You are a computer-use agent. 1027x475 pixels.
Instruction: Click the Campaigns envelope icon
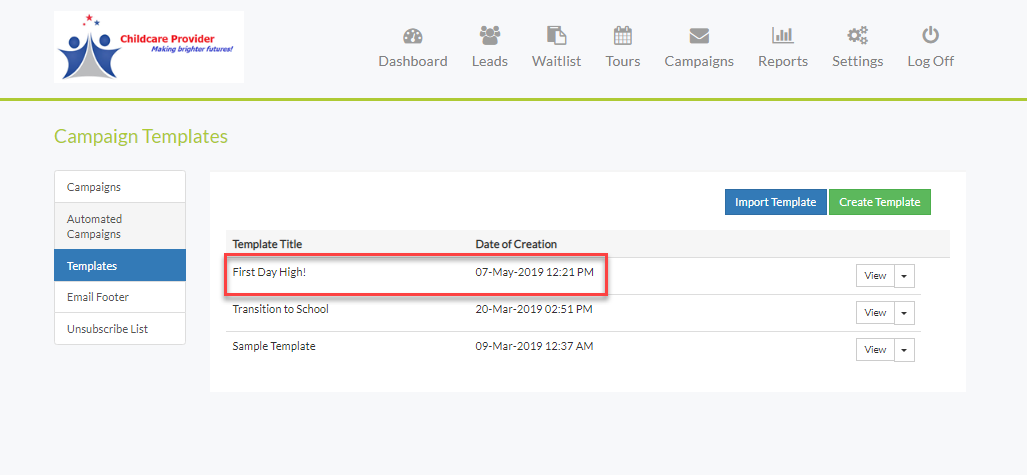coord(699,35)
